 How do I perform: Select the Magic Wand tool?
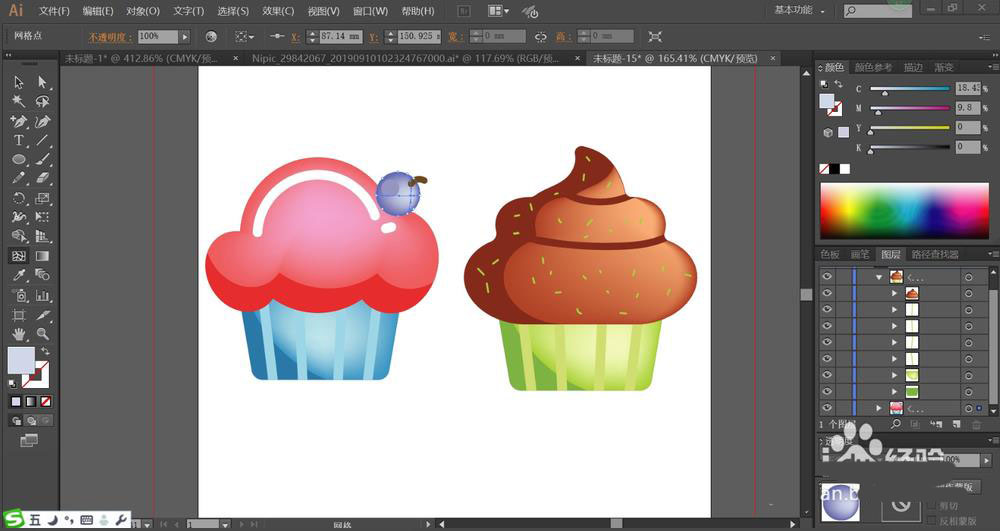tap(18, 101)
